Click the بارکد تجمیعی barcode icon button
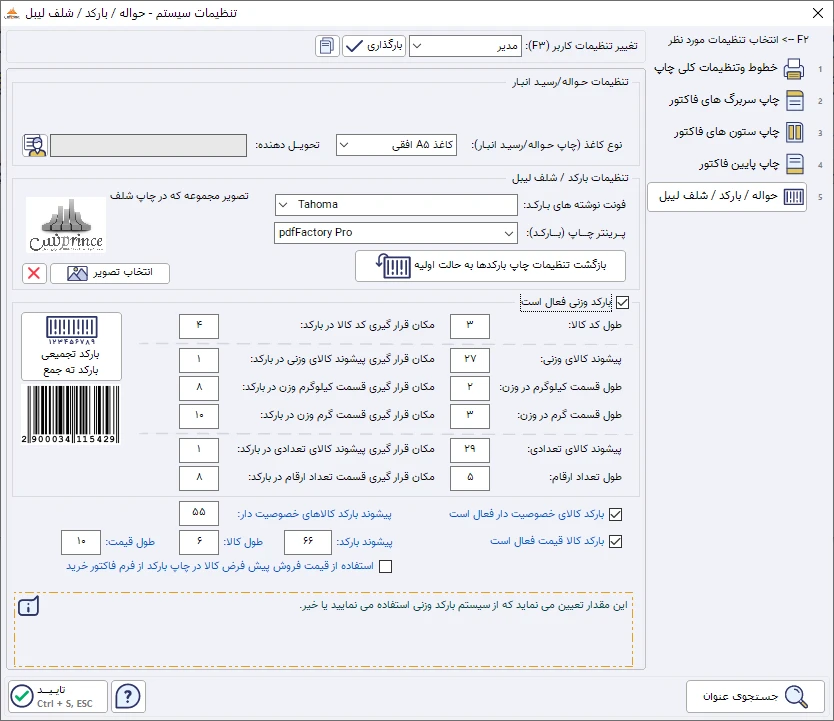The image size is (834, 721). click(71, 346)
